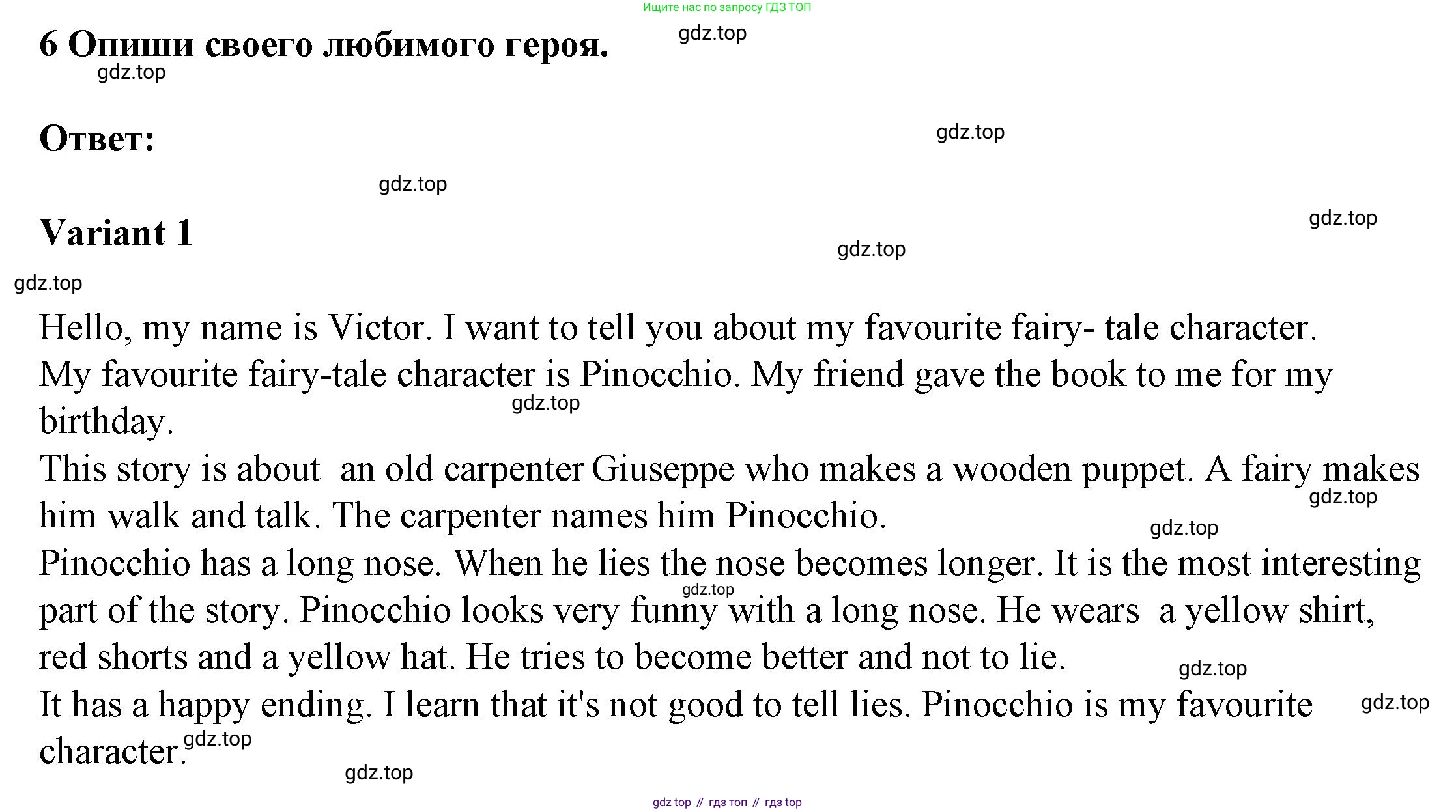
Task: Select the word 'funny' in the paragraph
Action: point(674,611)
